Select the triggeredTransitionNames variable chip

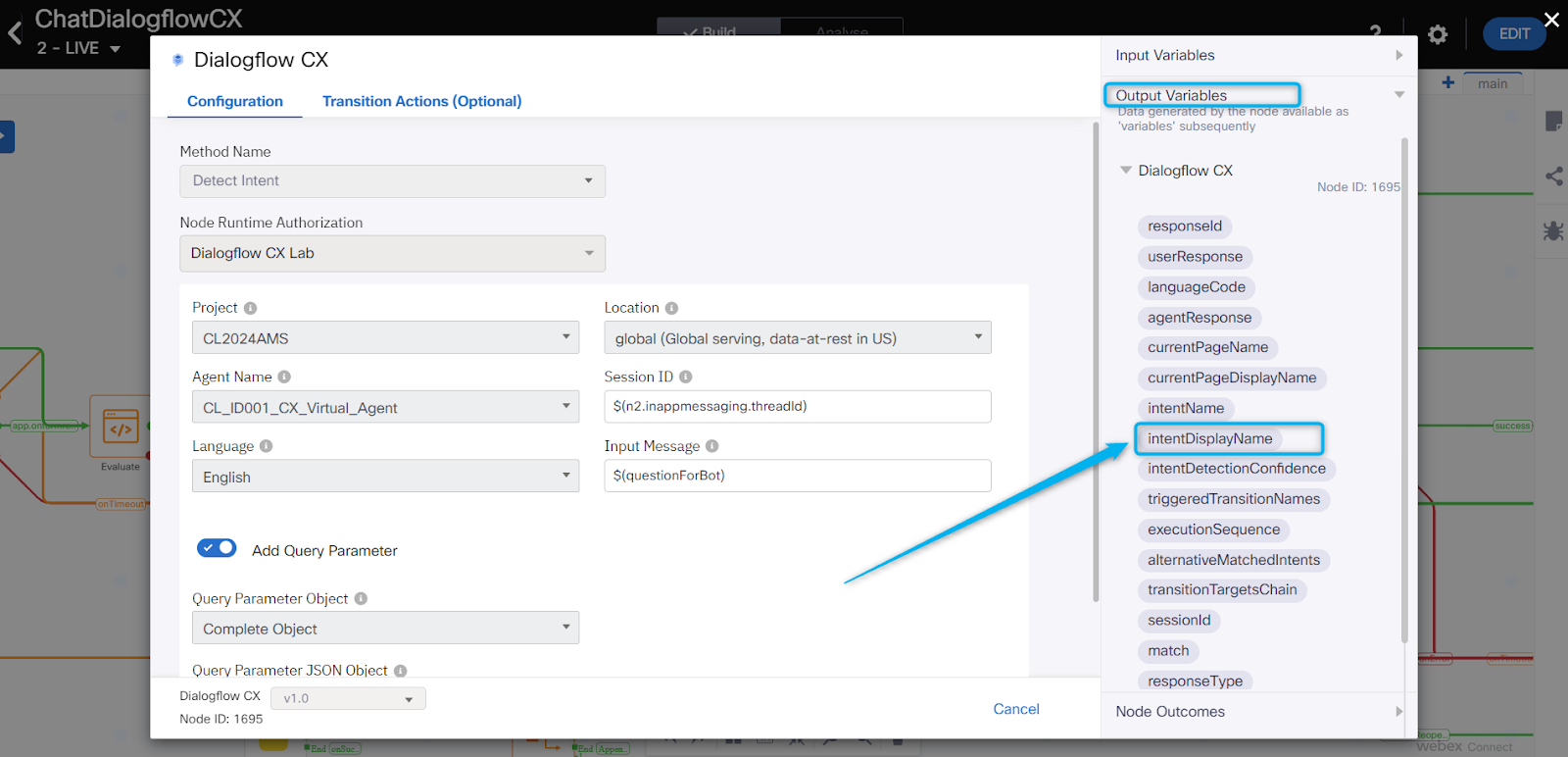tap(1234, 499)
